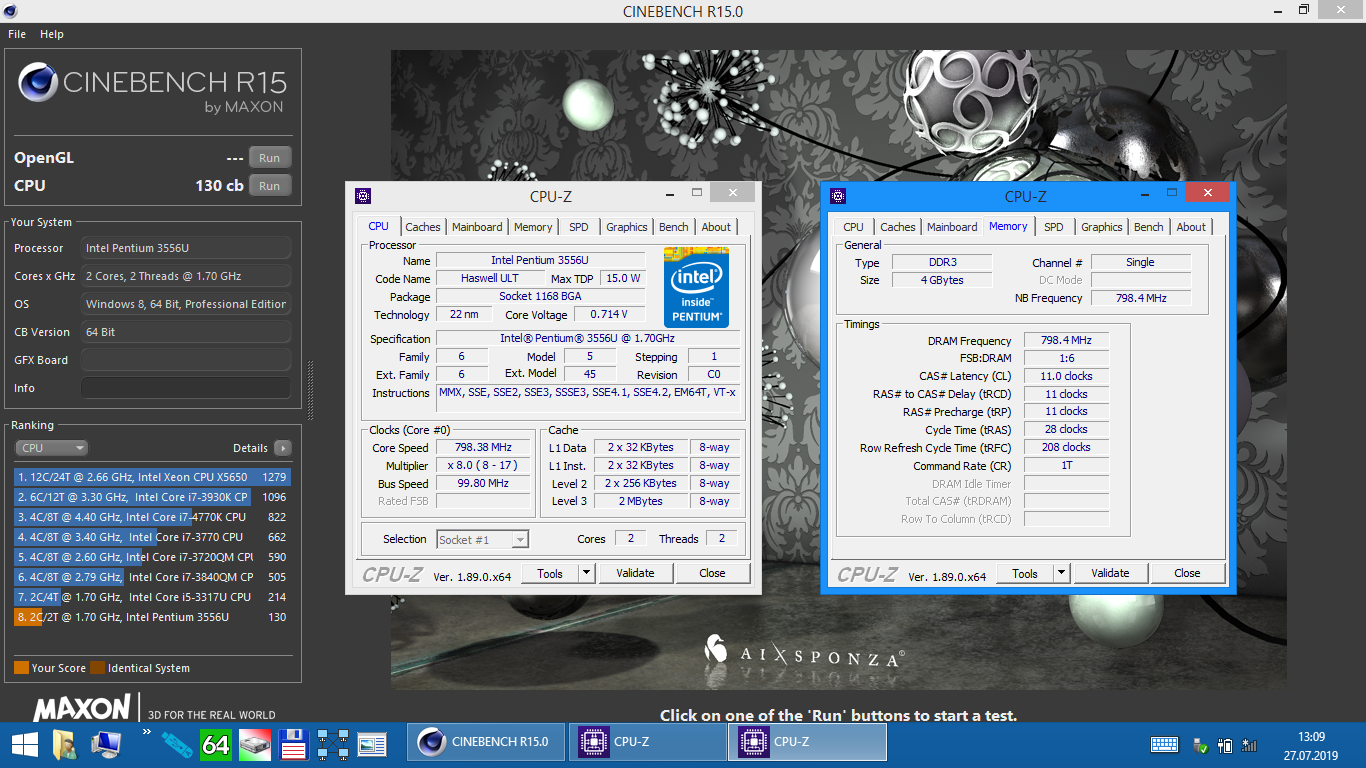The height and width of the screenshot is (768, 1366).
Task: Open Graphics tab in left CPU-Z window
Action: (x=627, y=227)
